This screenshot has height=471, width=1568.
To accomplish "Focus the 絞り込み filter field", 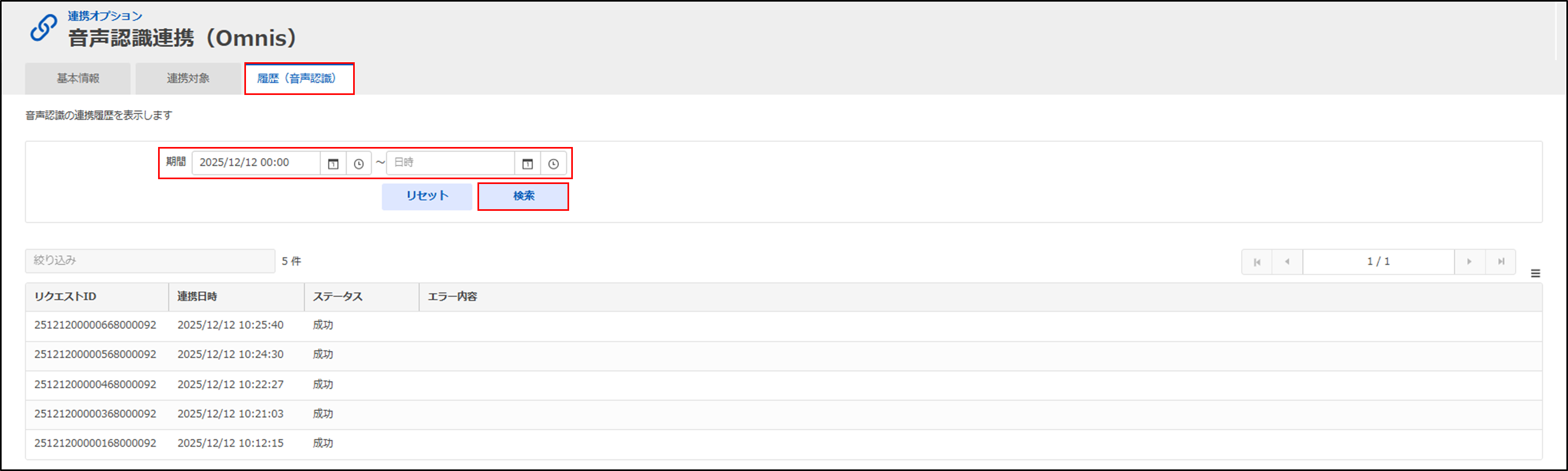I will coord(150,261).
